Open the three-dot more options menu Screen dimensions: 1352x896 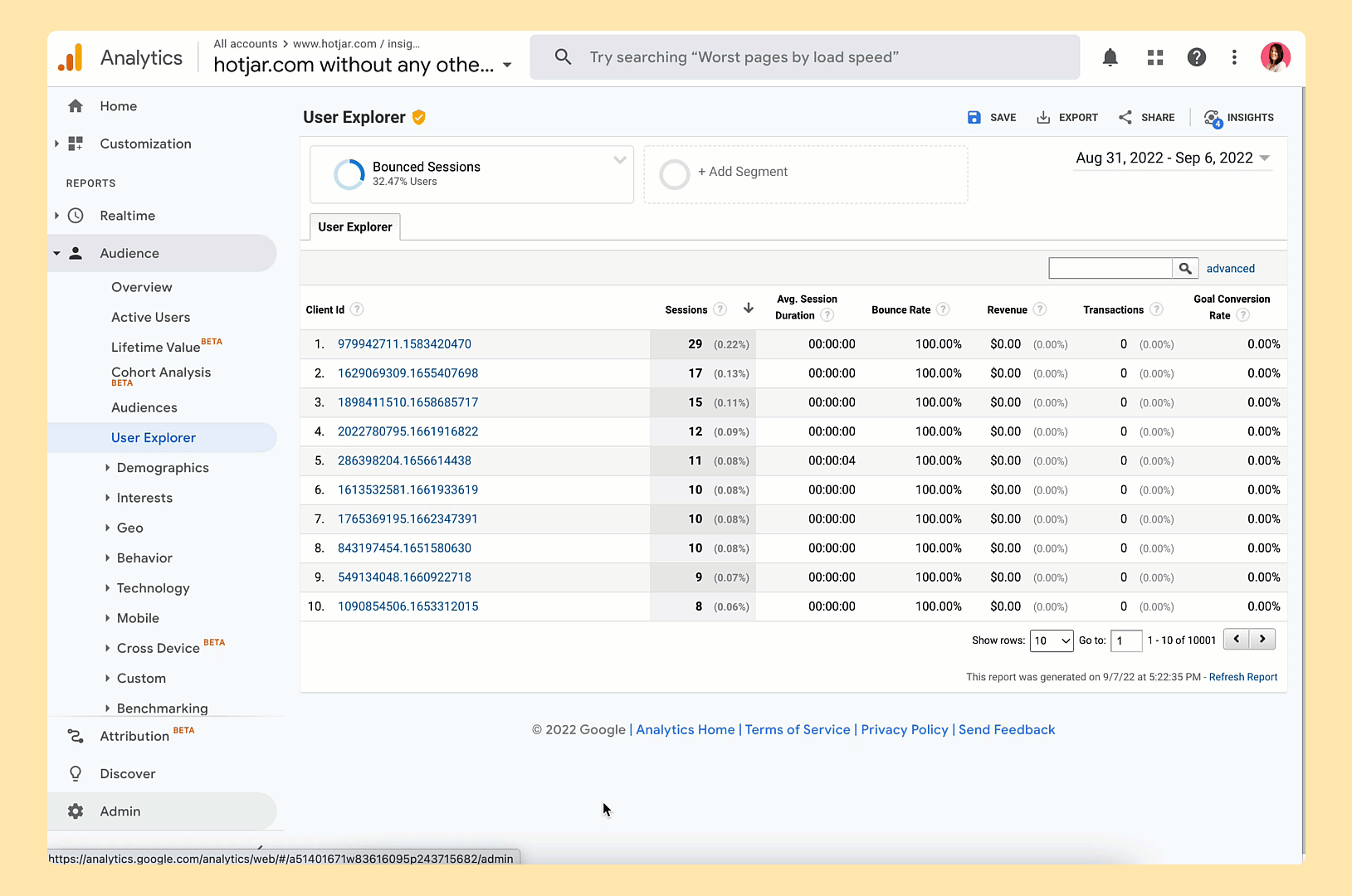coord(1234,57)
